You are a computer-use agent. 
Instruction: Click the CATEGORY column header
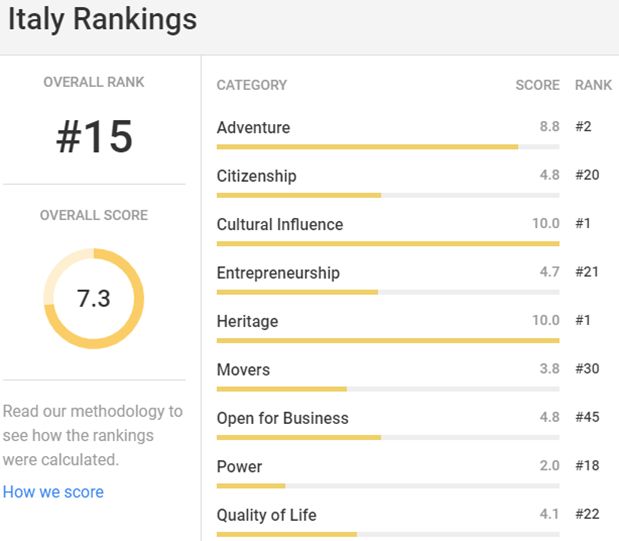[252, 85]
